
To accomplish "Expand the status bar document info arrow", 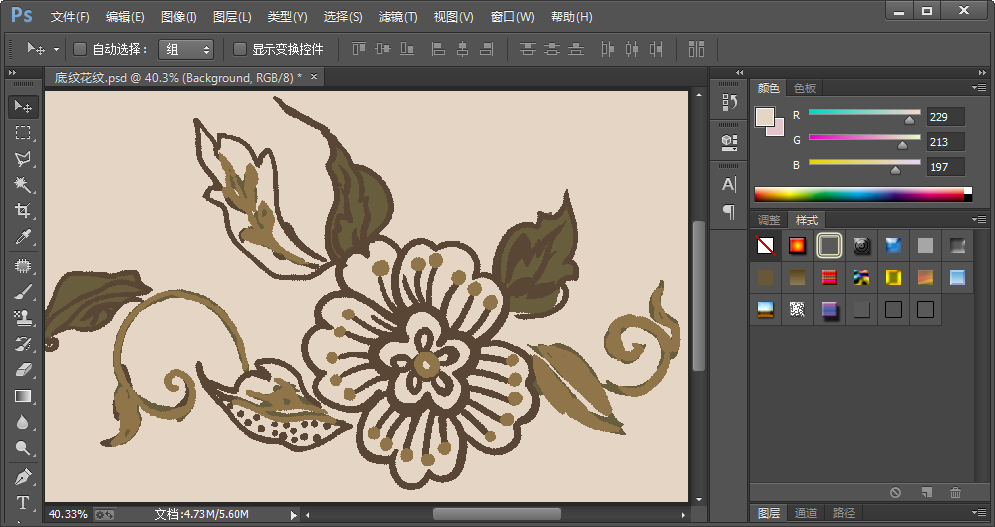I will 293,514.
